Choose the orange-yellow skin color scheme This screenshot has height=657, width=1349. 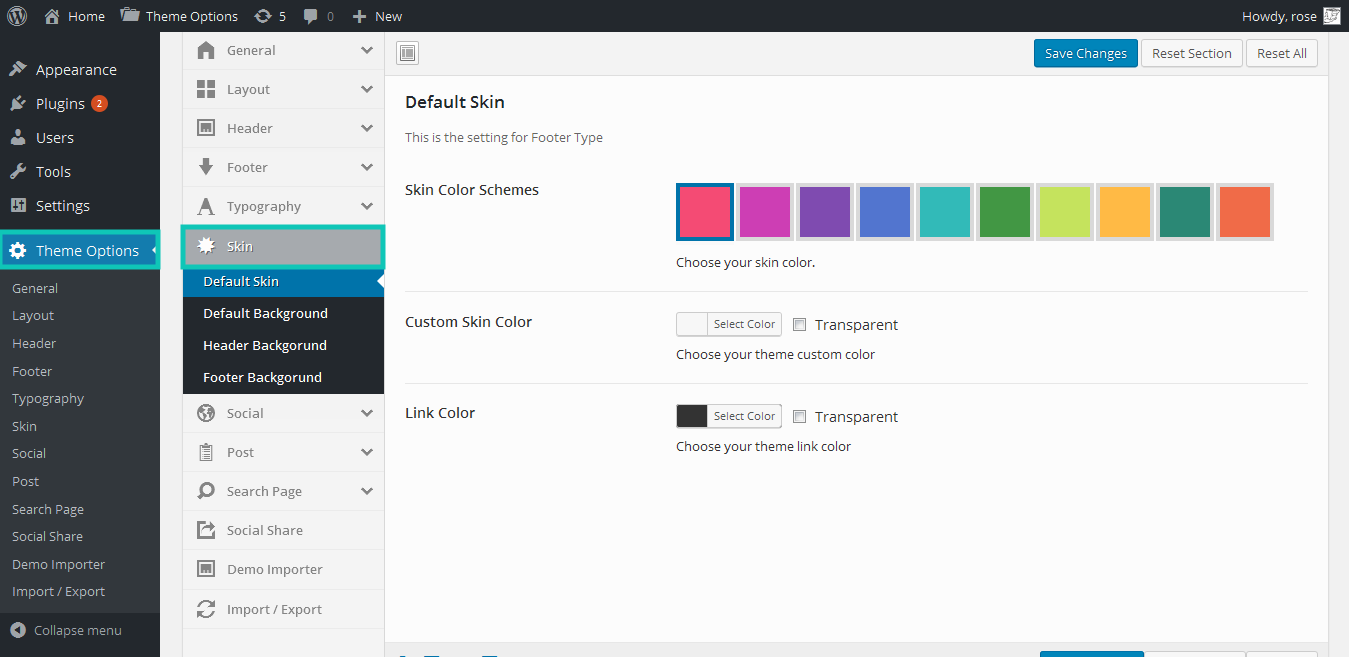click(x=1125, y=212)
